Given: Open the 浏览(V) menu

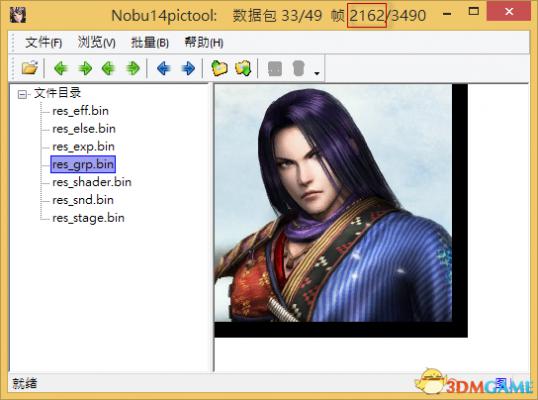Looking at the screenshot, I should pyautogui.click(x=96, y=43).
